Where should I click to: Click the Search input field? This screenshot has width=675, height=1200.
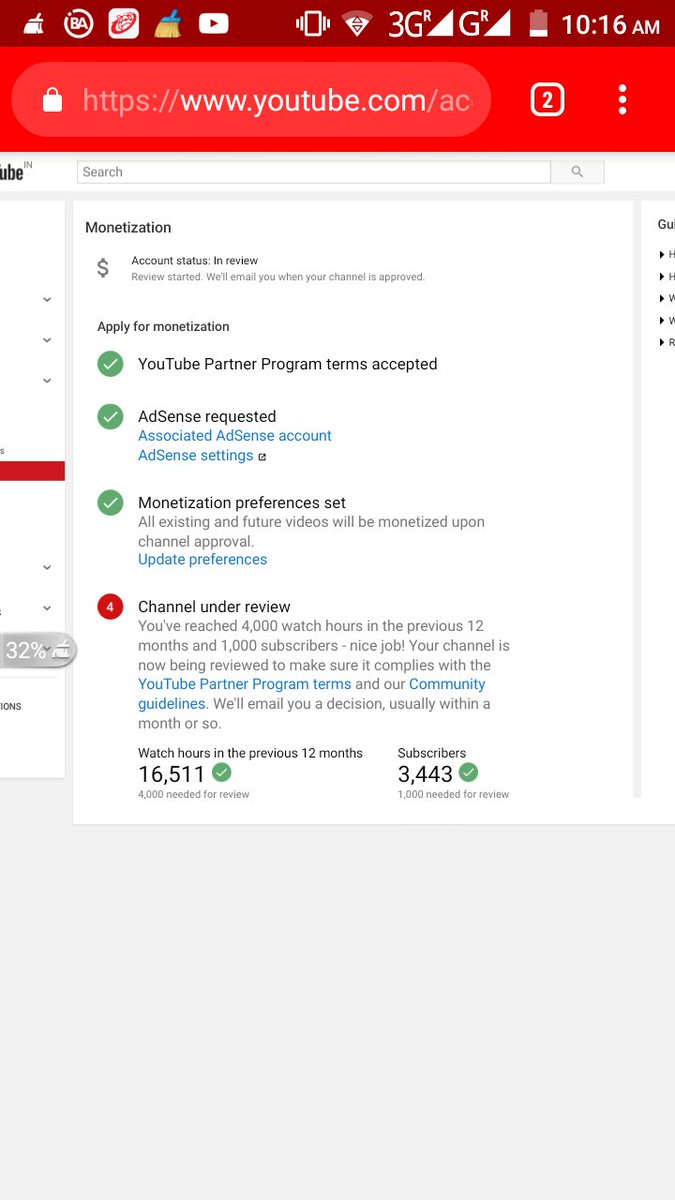314,172
